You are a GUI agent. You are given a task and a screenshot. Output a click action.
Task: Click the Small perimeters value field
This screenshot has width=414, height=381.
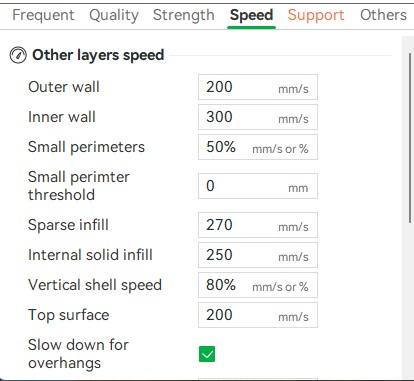coord(258,147)
